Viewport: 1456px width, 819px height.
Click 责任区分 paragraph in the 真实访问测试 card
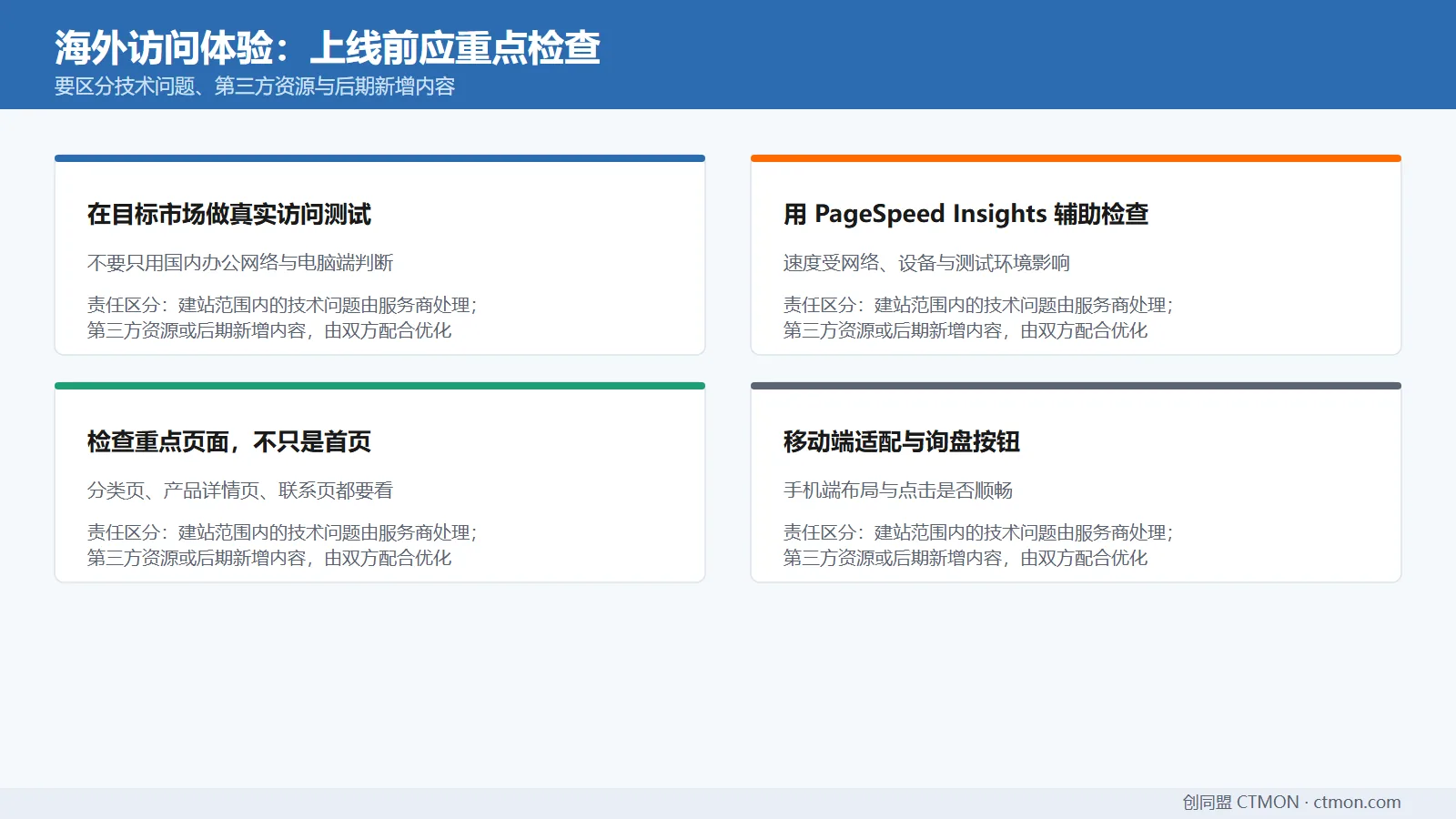coord(282,318)
